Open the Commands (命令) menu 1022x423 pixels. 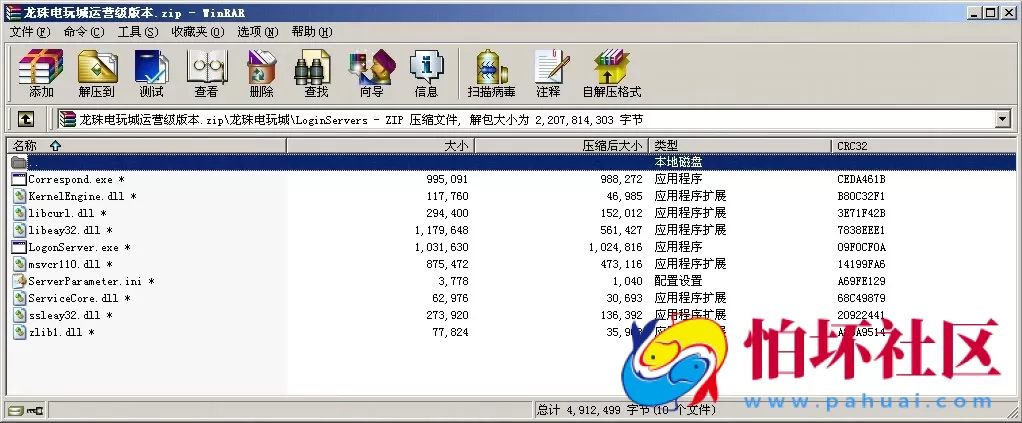[84, 32]
